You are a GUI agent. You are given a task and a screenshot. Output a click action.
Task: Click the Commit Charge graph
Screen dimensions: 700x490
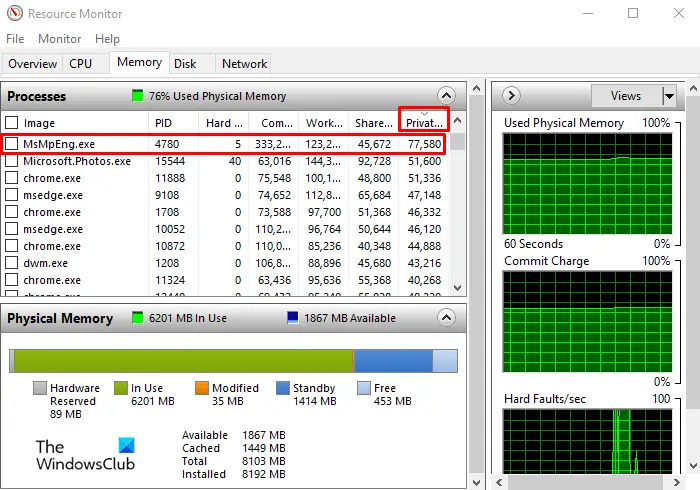pos(588,321)
